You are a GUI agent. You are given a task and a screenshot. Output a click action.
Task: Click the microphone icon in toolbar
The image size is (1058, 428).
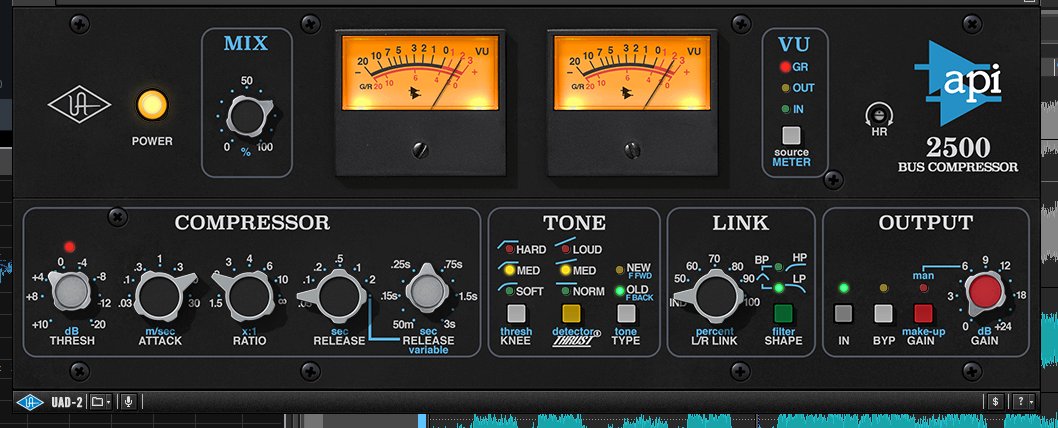(128, 402)
